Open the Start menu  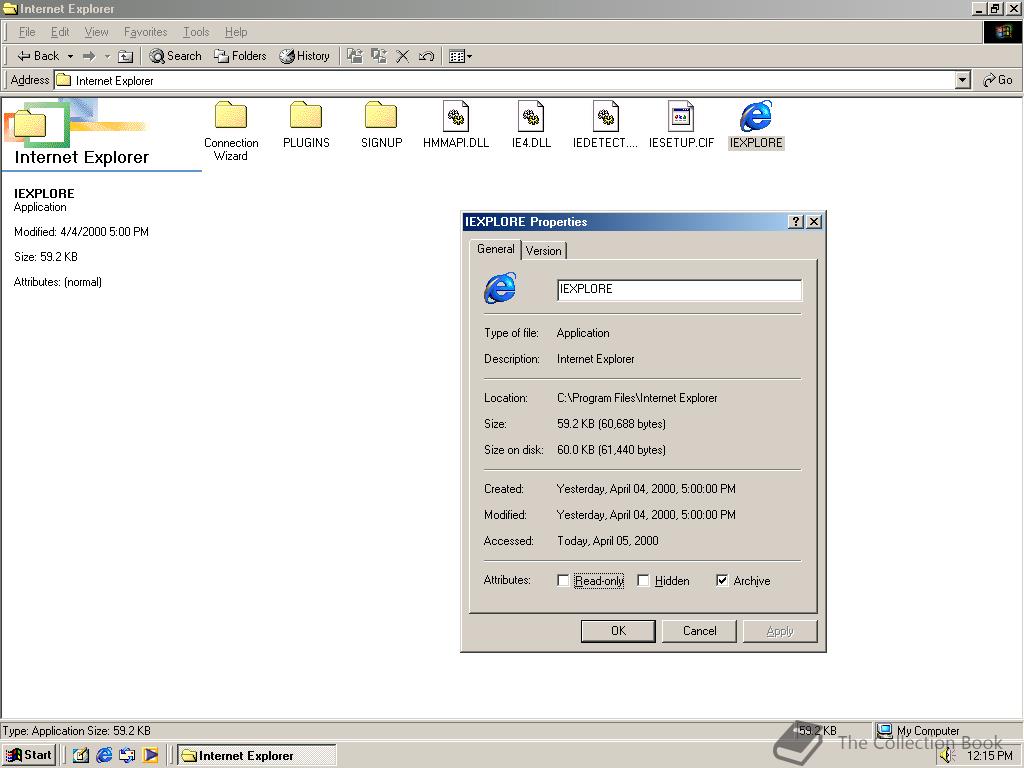(29, 756)
